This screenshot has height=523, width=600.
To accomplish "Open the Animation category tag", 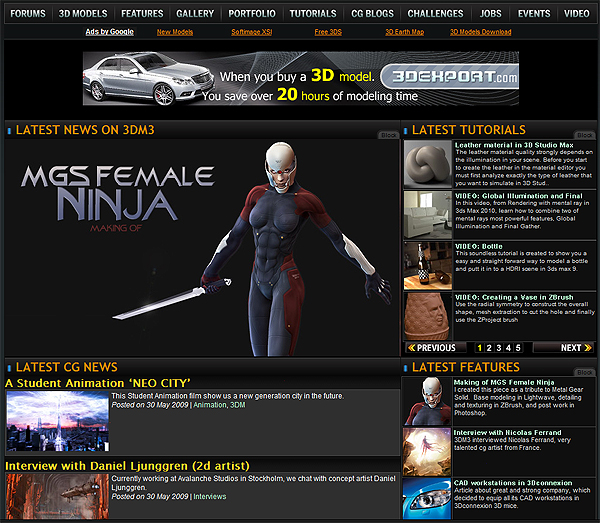I will point(210,405).
